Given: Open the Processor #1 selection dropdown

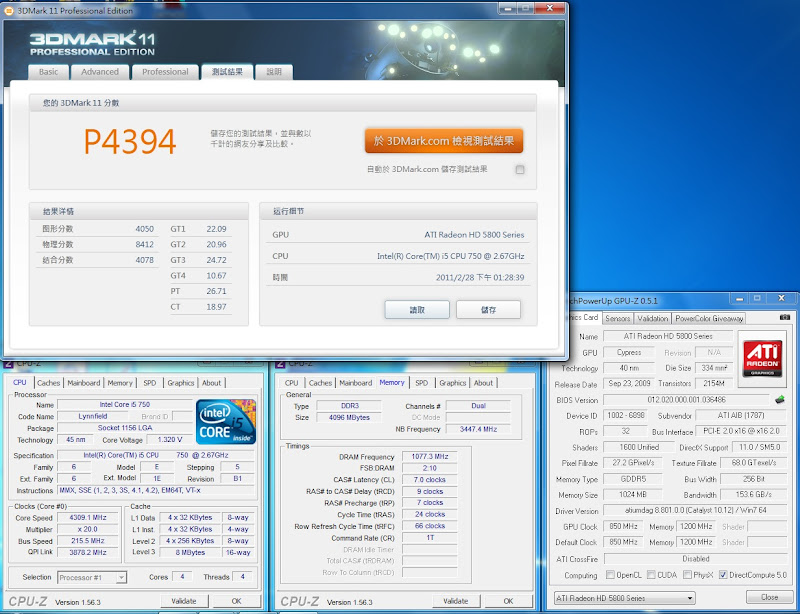Looking at the screenshot, I should (92, 577).
